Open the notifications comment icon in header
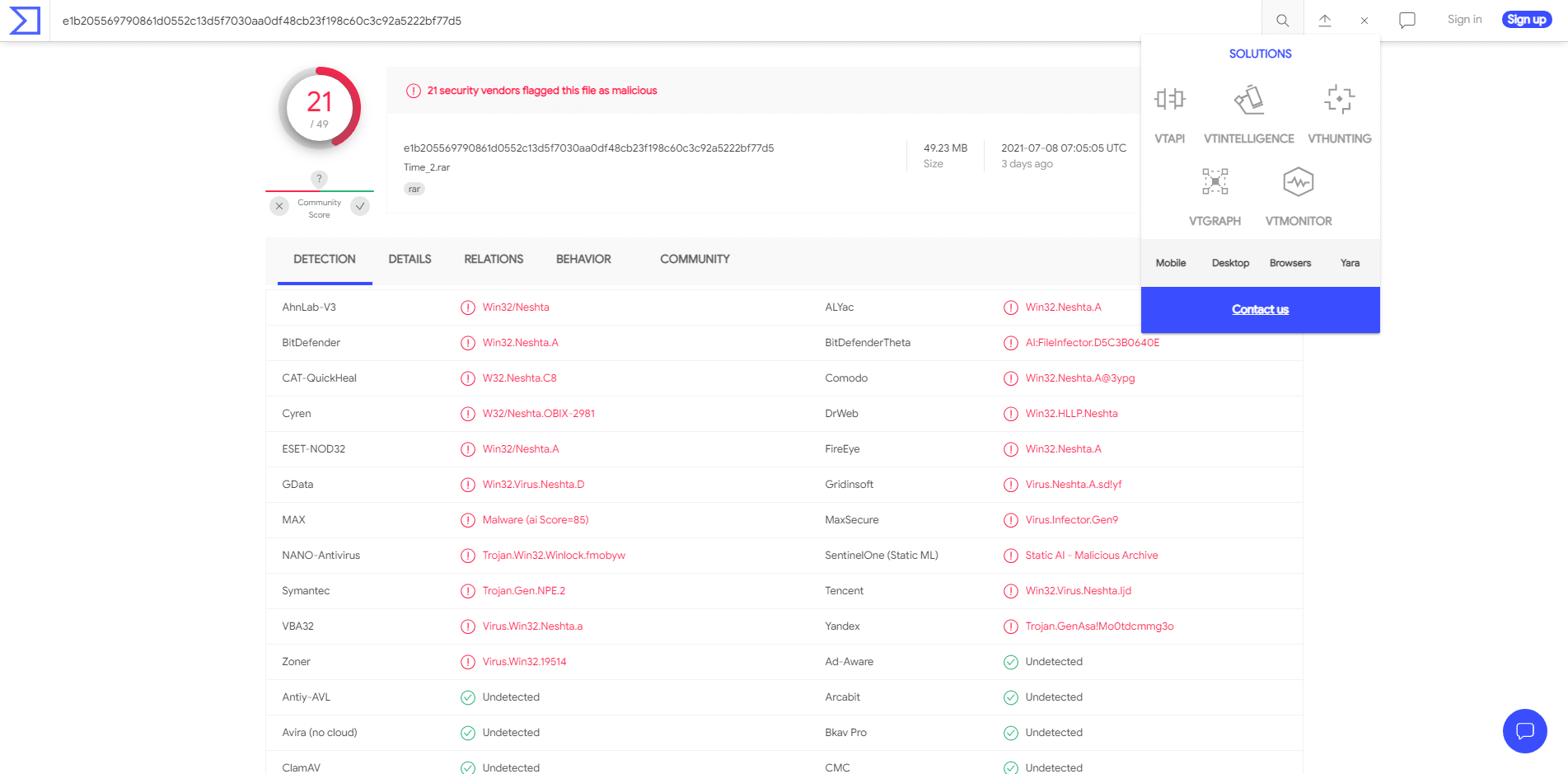This screenshot has width=1568, height=774. (1407, 21)
